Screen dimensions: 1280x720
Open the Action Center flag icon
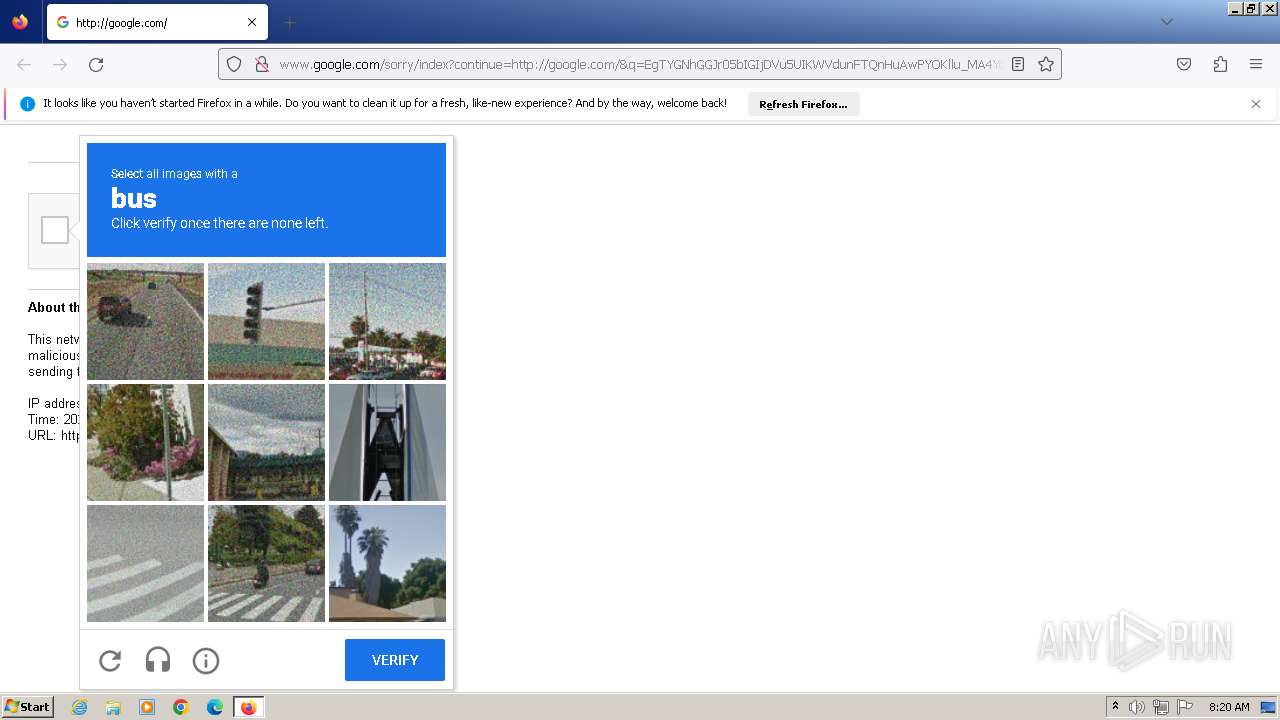[x=1185, y=707]
